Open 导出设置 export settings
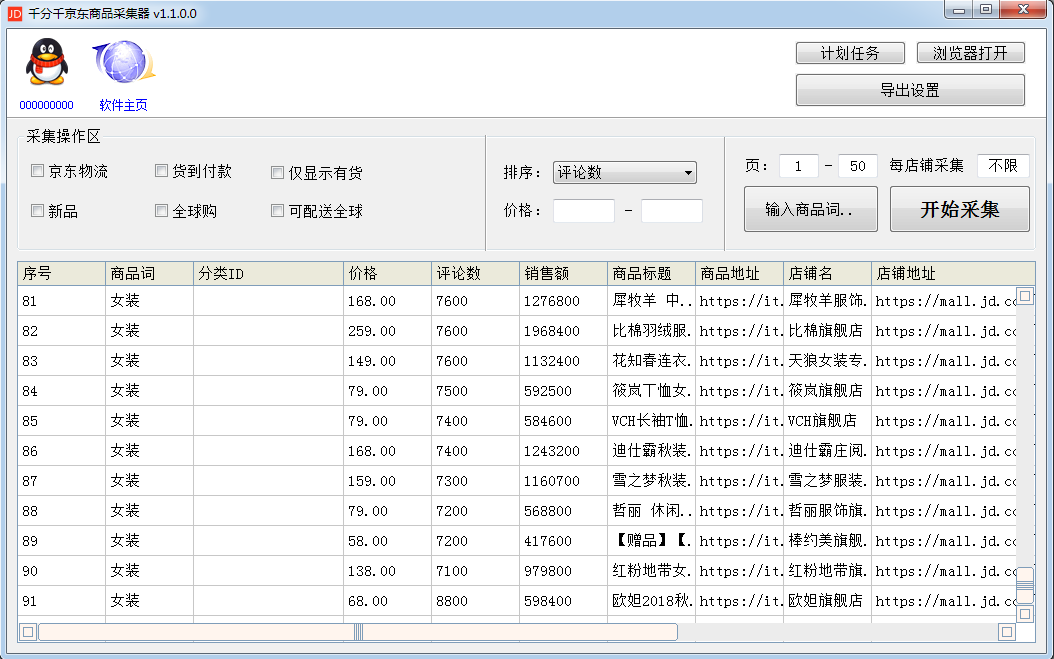 coord(910,90)
